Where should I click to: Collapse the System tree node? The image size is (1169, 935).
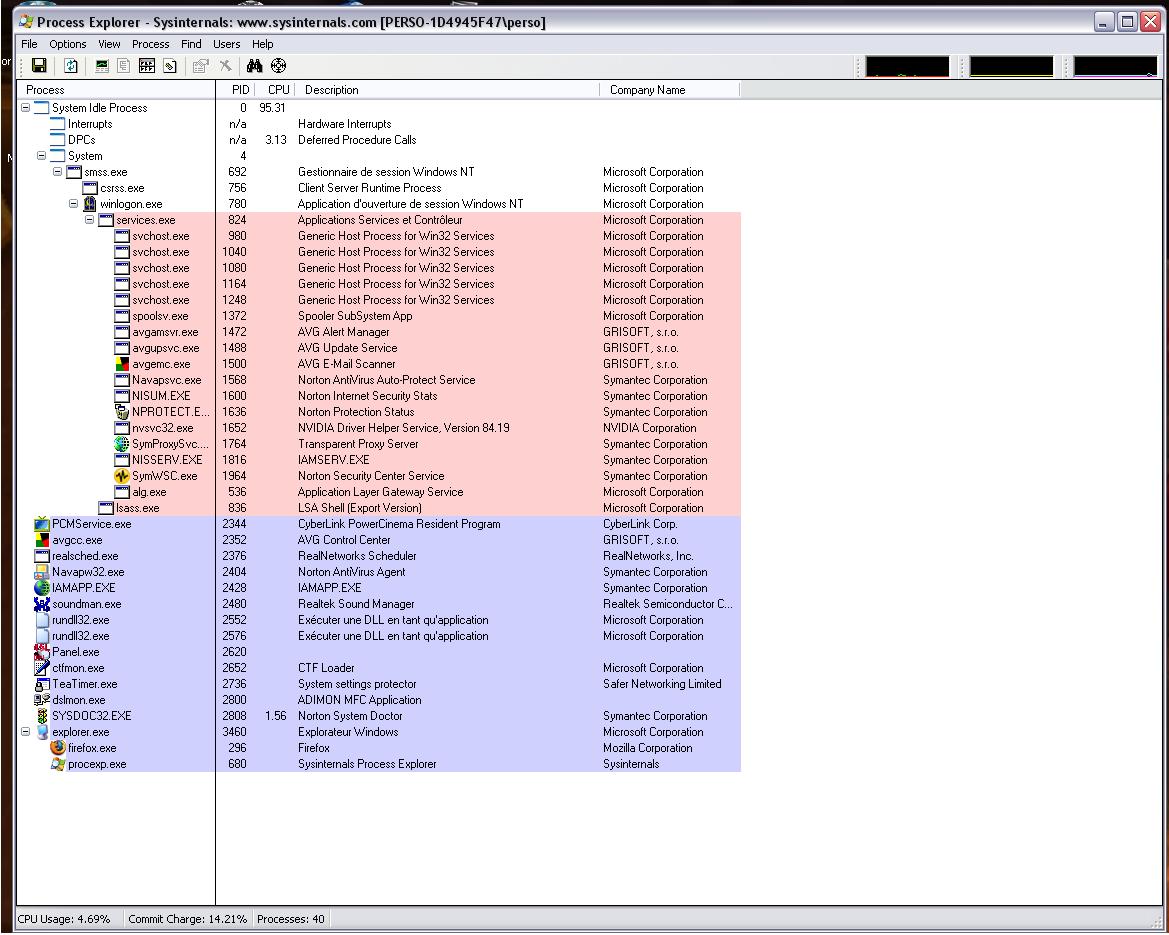tap(42, 156)
